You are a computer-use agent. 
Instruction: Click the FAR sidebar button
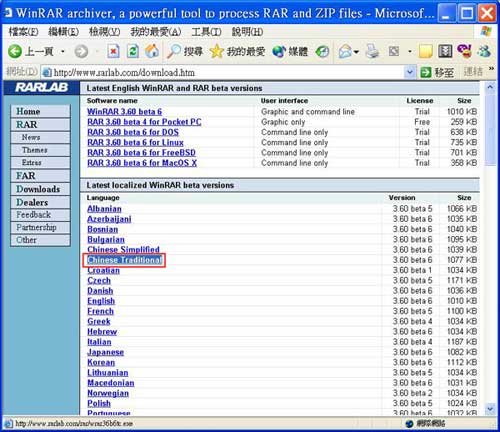tap(40, 176)
